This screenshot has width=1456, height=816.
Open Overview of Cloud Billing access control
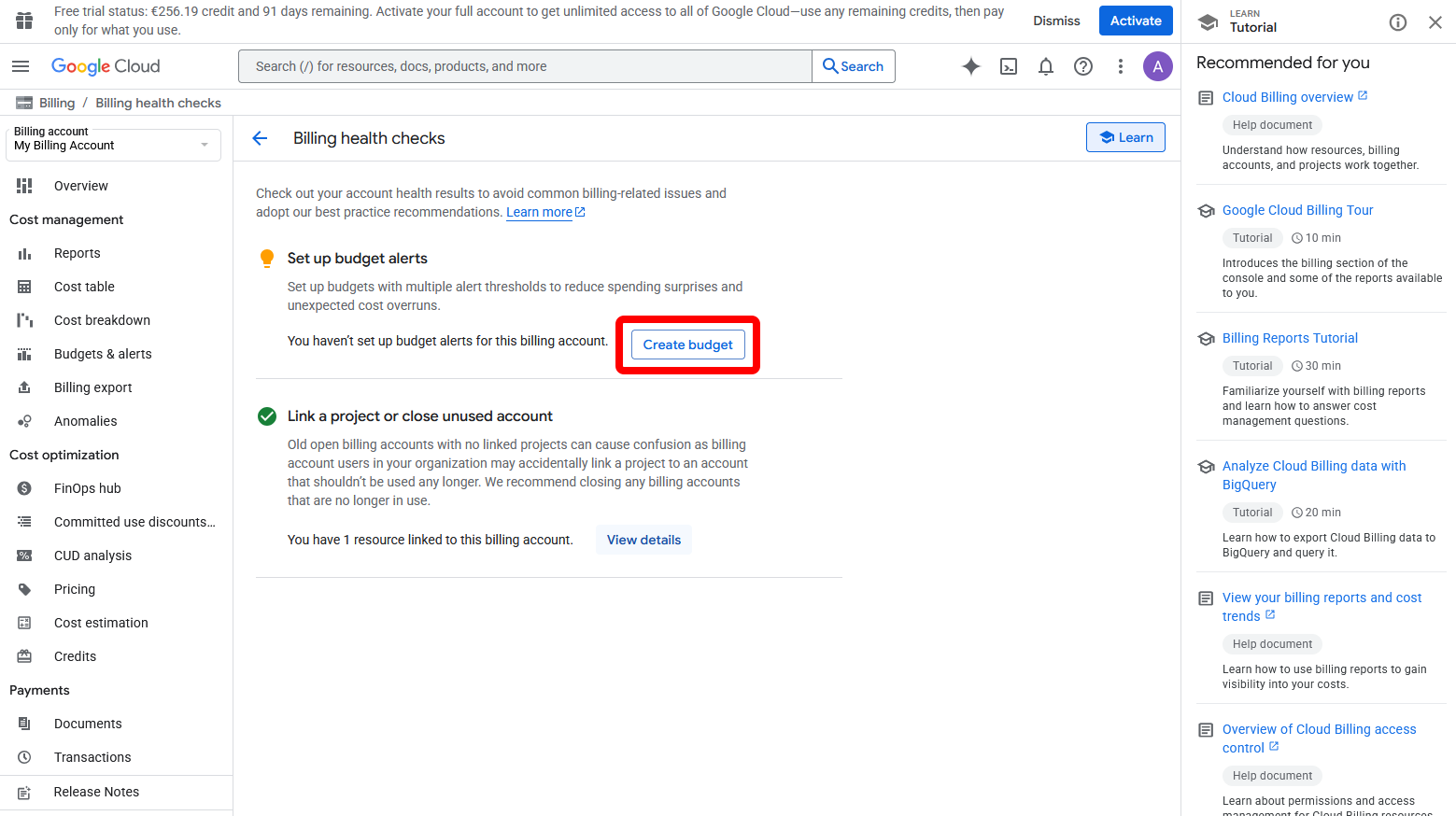1319,739
